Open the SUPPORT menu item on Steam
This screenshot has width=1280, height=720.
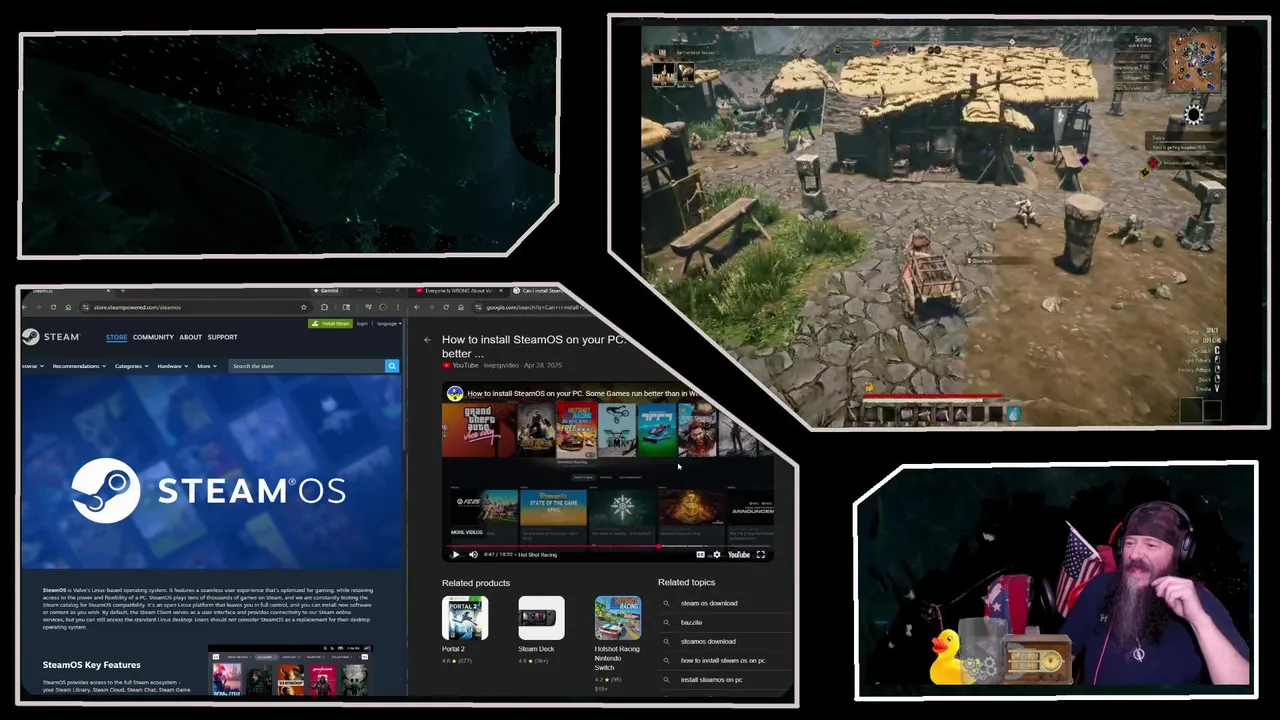[222, 337]
